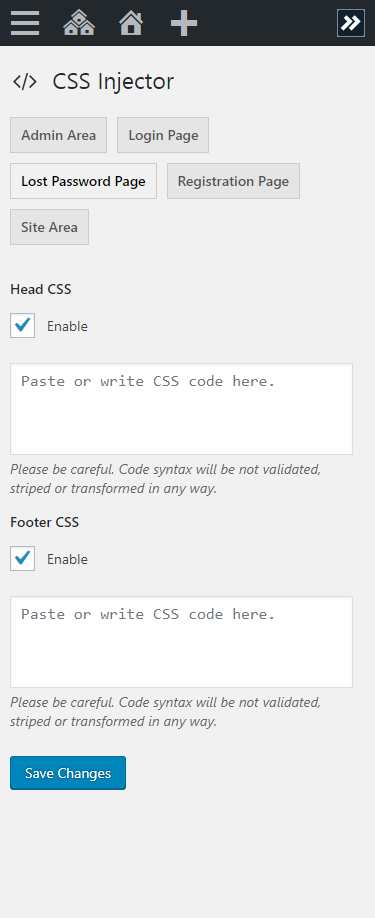This screenshot has height=918, width=375.
Task: Click the plus New content icon
Action: (184, 23)
